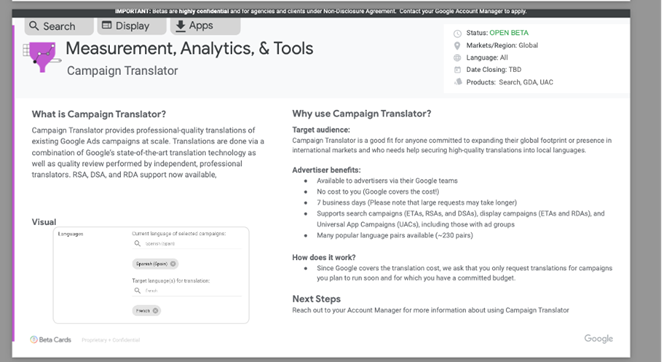662x362 pixels.
Task: Click the OPEN BETA status text
Action: [509, 33]
